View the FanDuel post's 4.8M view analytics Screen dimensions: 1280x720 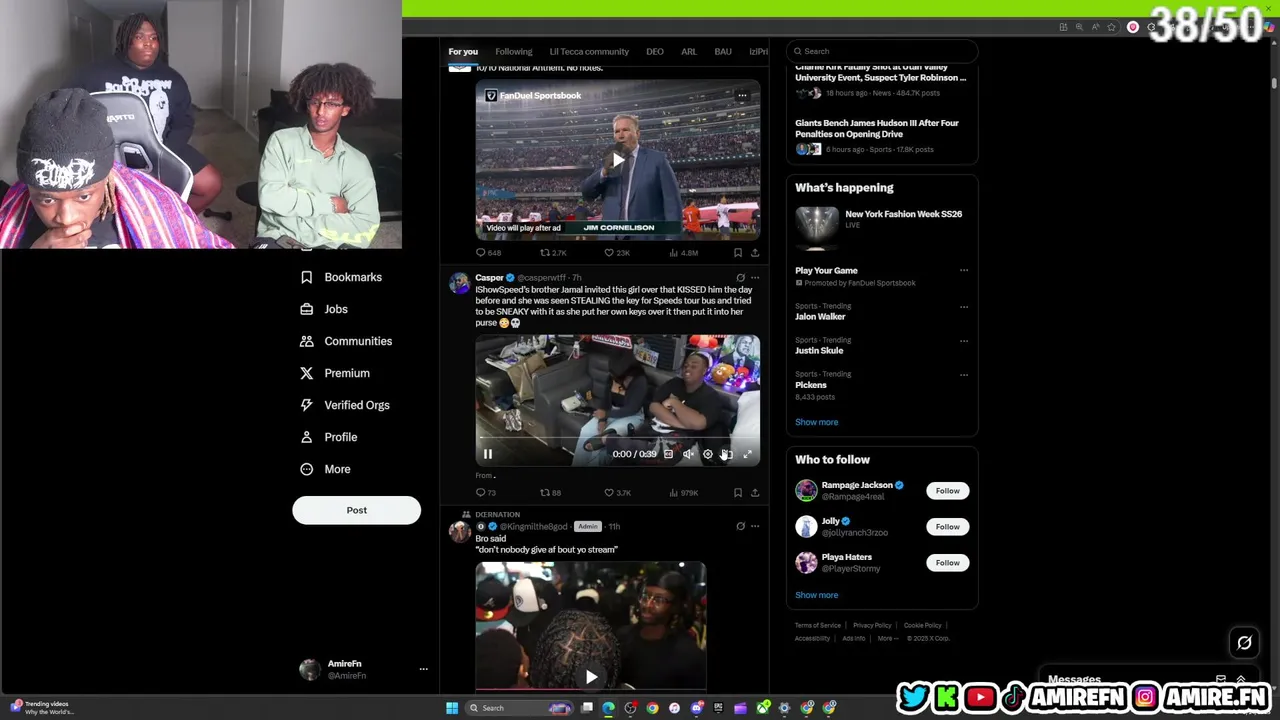pyautogui.click(x=684, y=253)
